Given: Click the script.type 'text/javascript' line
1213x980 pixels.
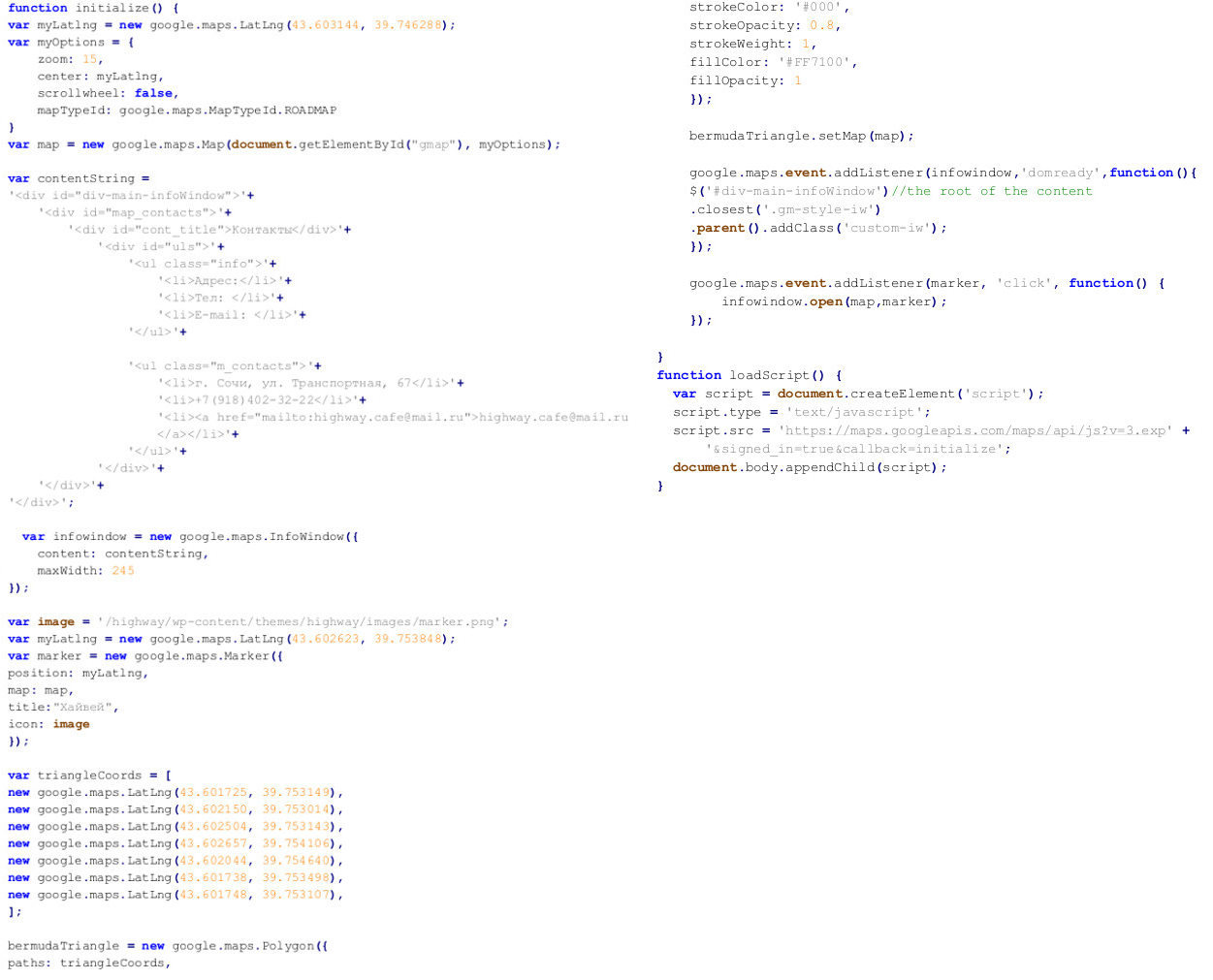Looking at the screenshot, I should pos(802,413).
